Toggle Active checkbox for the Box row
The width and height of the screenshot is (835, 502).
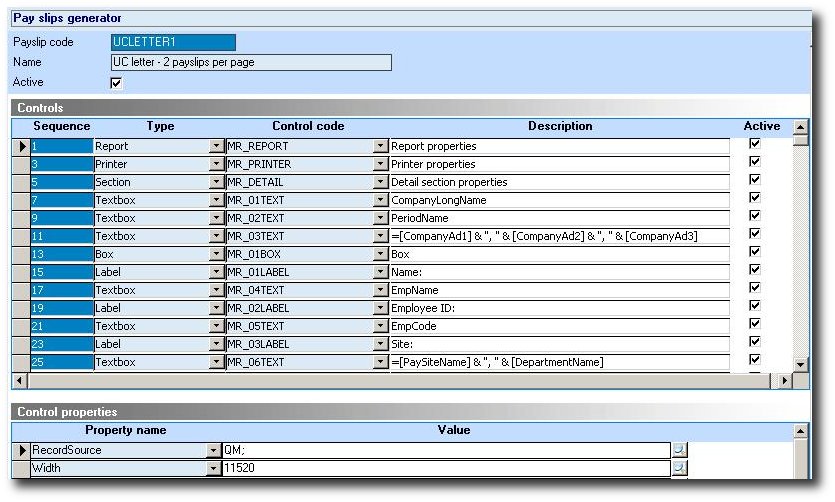[x=755, y=252]
